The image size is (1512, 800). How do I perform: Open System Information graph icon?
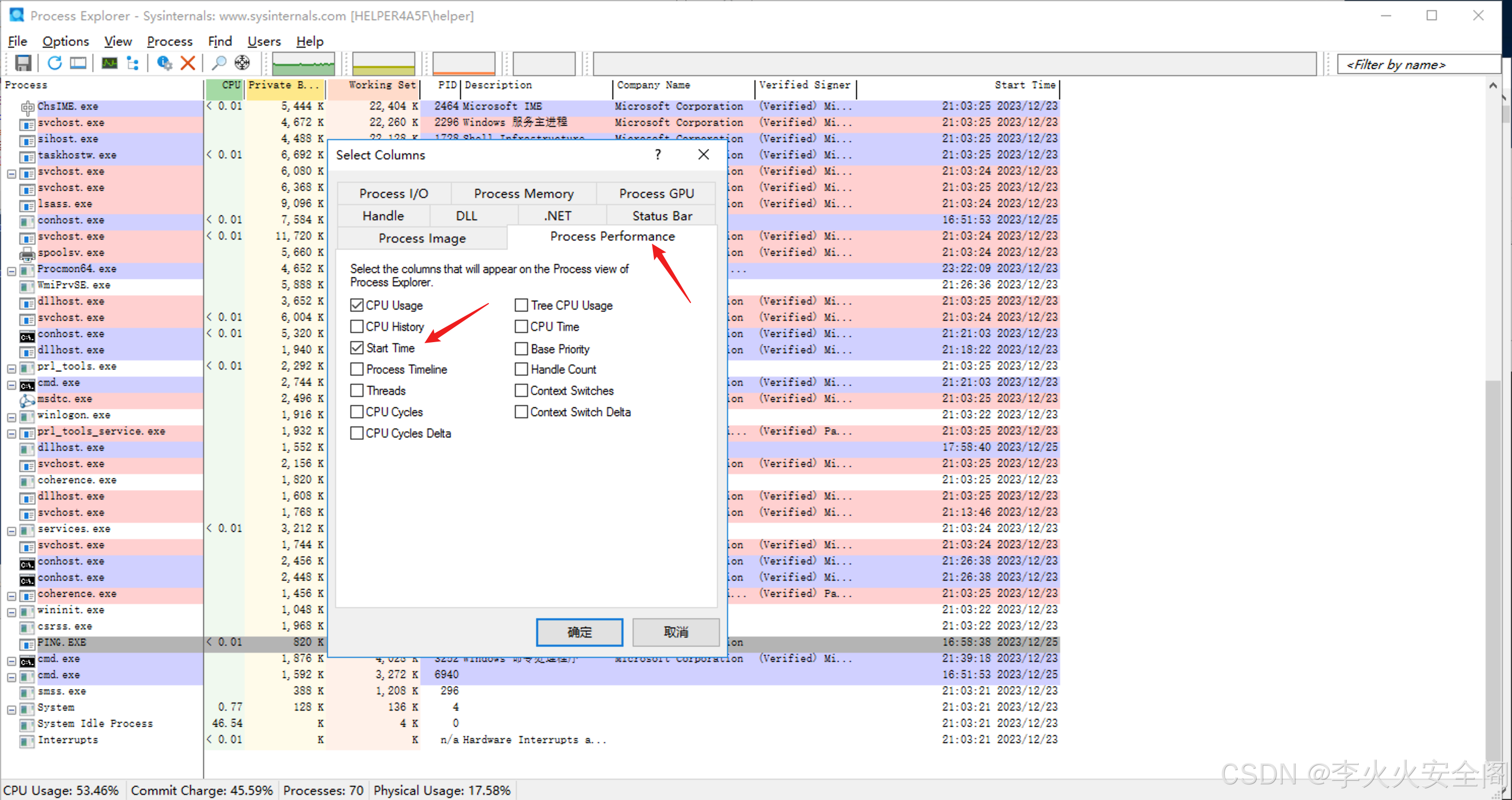point(109,63)
